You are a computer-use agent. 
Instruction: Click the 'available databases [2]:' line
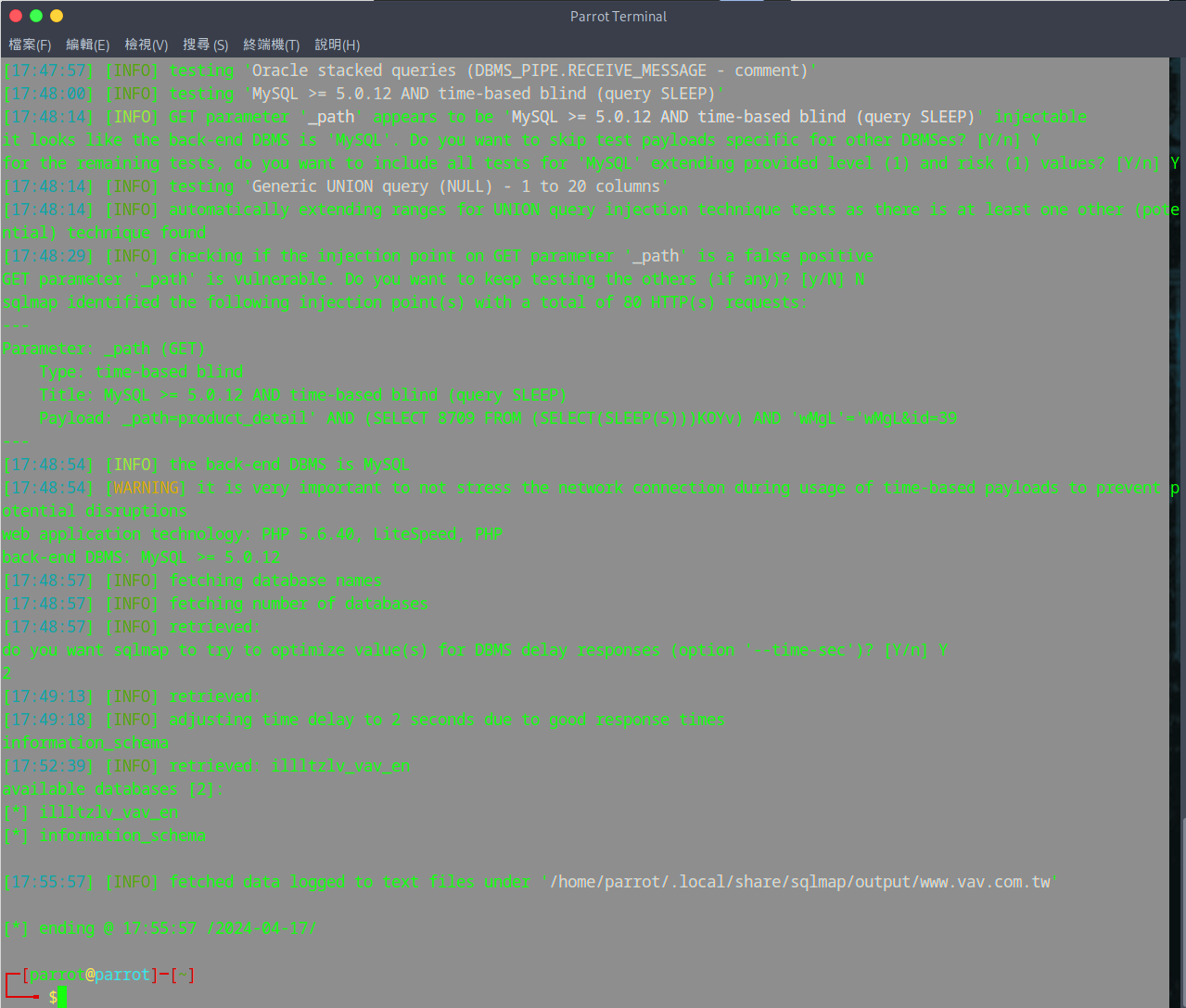[x=113, y=789]
